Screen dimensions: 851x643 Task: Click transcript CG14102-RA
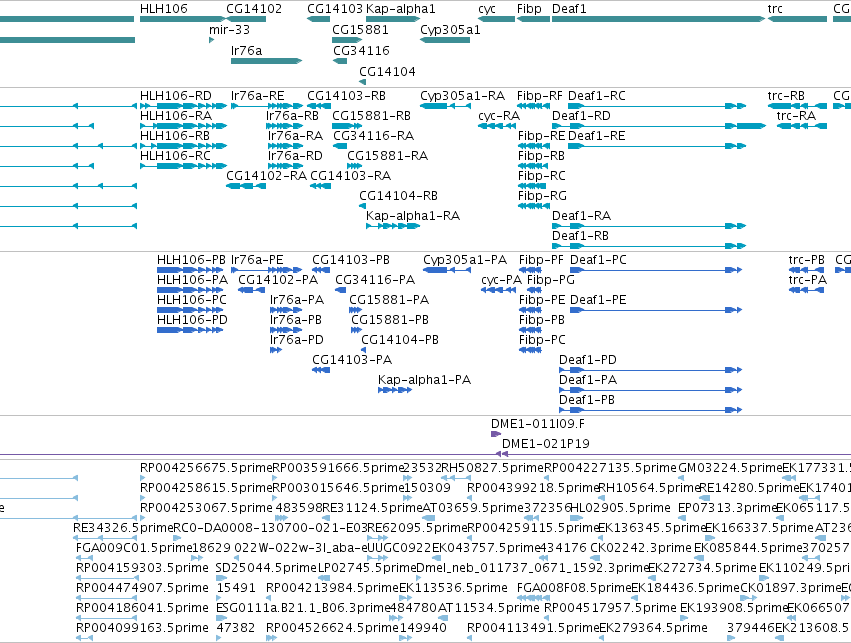click(x=246, y=186)
